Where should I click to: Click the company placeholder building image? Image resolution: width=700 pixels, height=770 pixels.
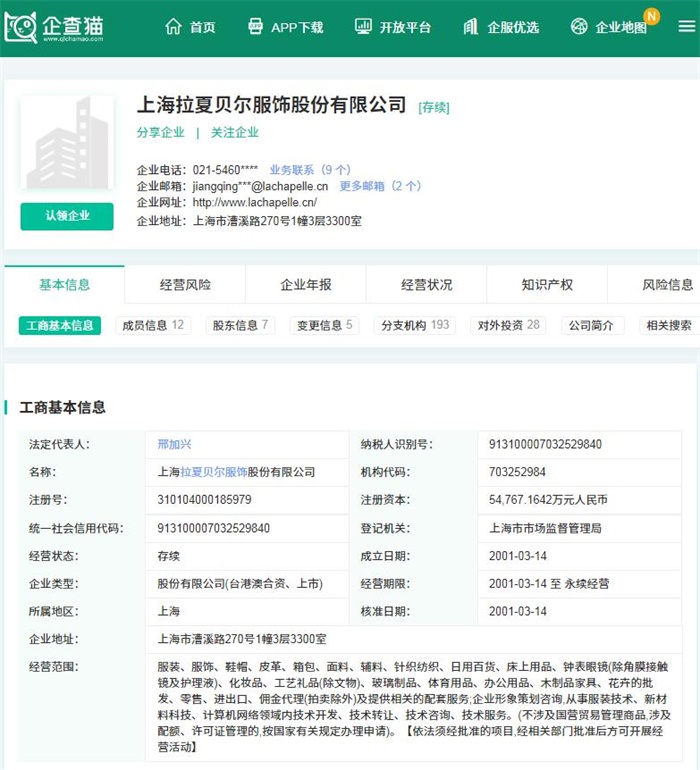pyautogui.click(x=67, y=142)
